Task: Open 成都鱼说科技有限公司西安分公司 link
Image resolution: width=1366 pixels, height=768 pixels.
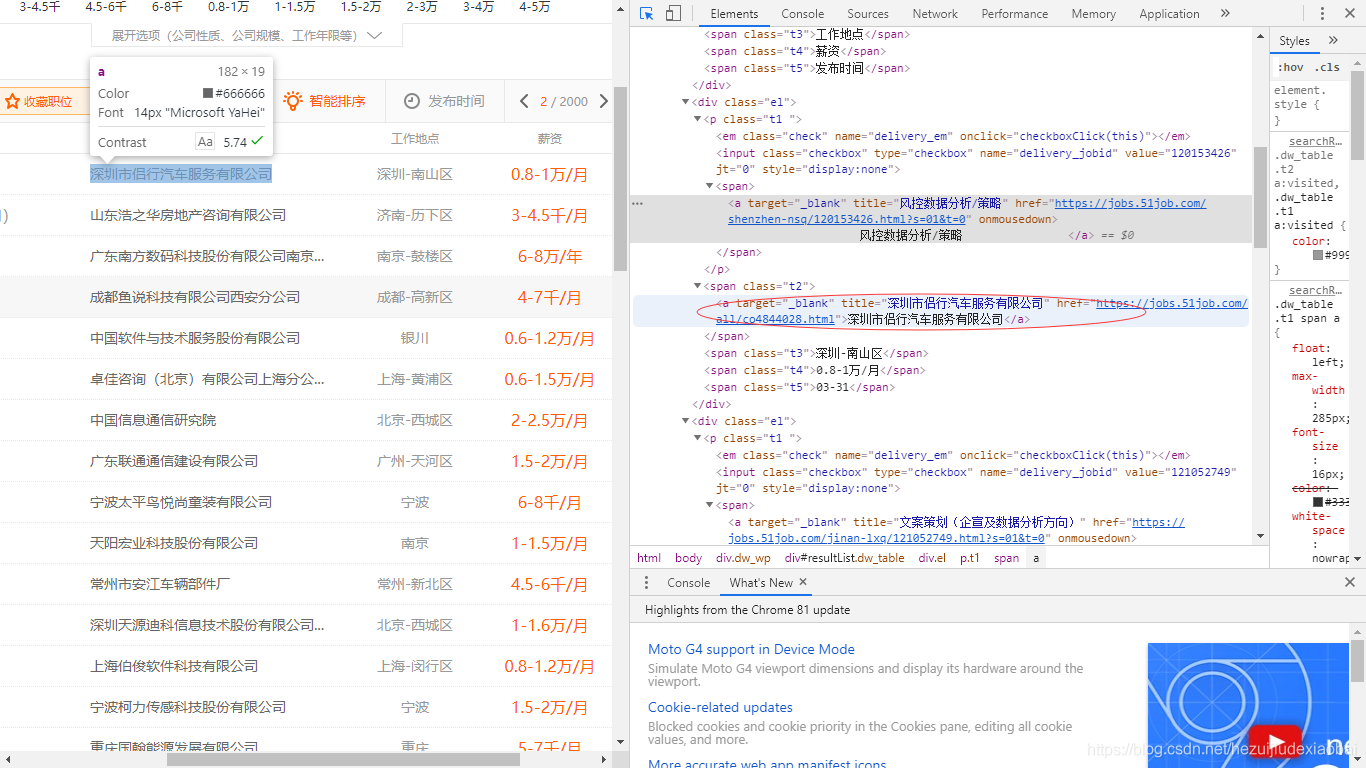Action: (x=195, y=297)
